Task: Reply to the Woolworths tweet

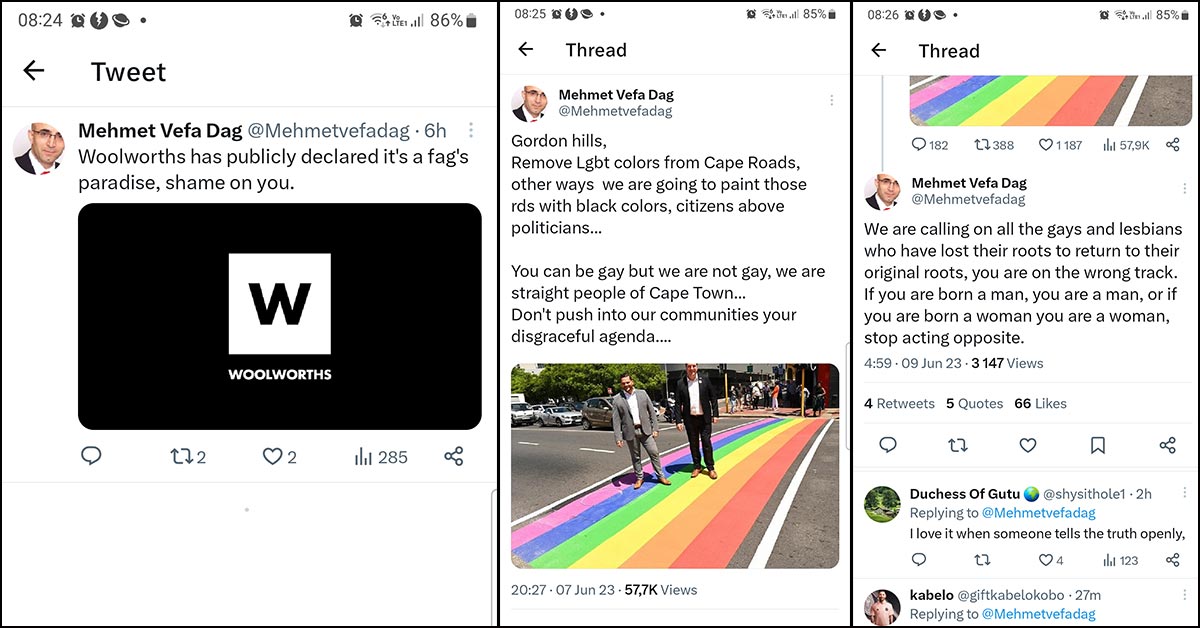Action: [91, 456]
